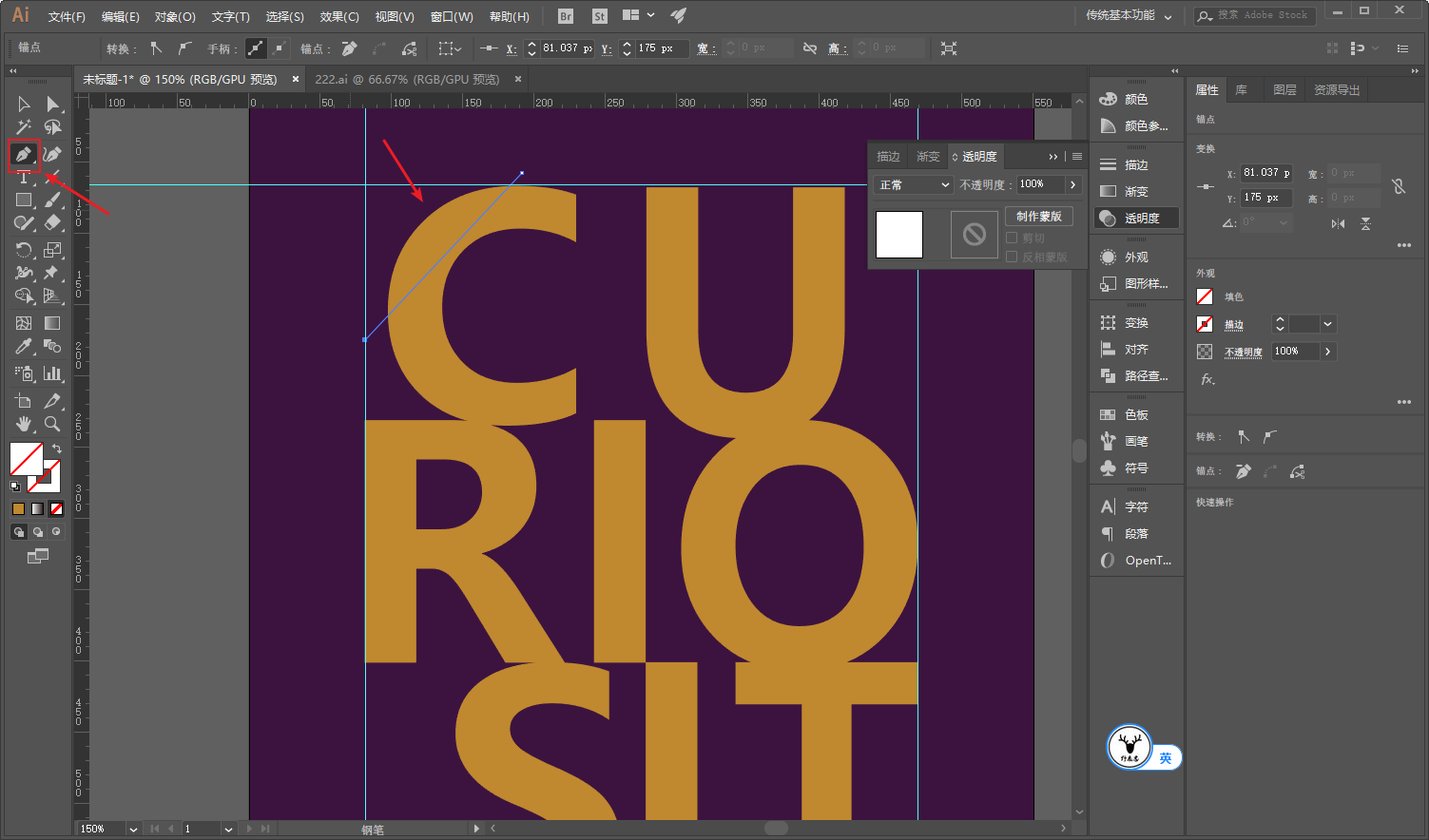Enable Draw Behind mode
Viewport: 1429px width, 840px height.
point(38,532)
